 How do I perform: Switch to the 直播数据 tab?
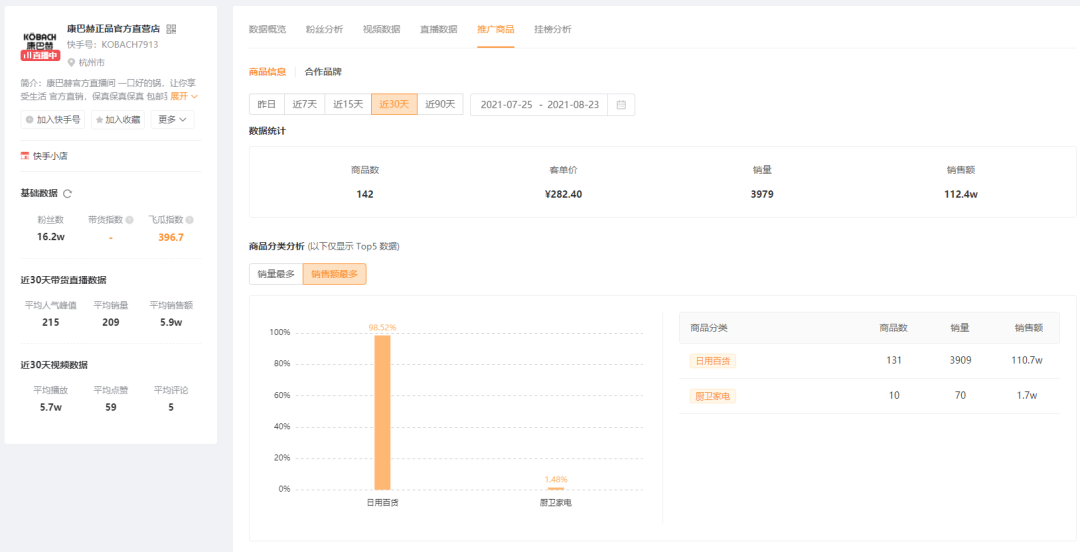(439, 29)
